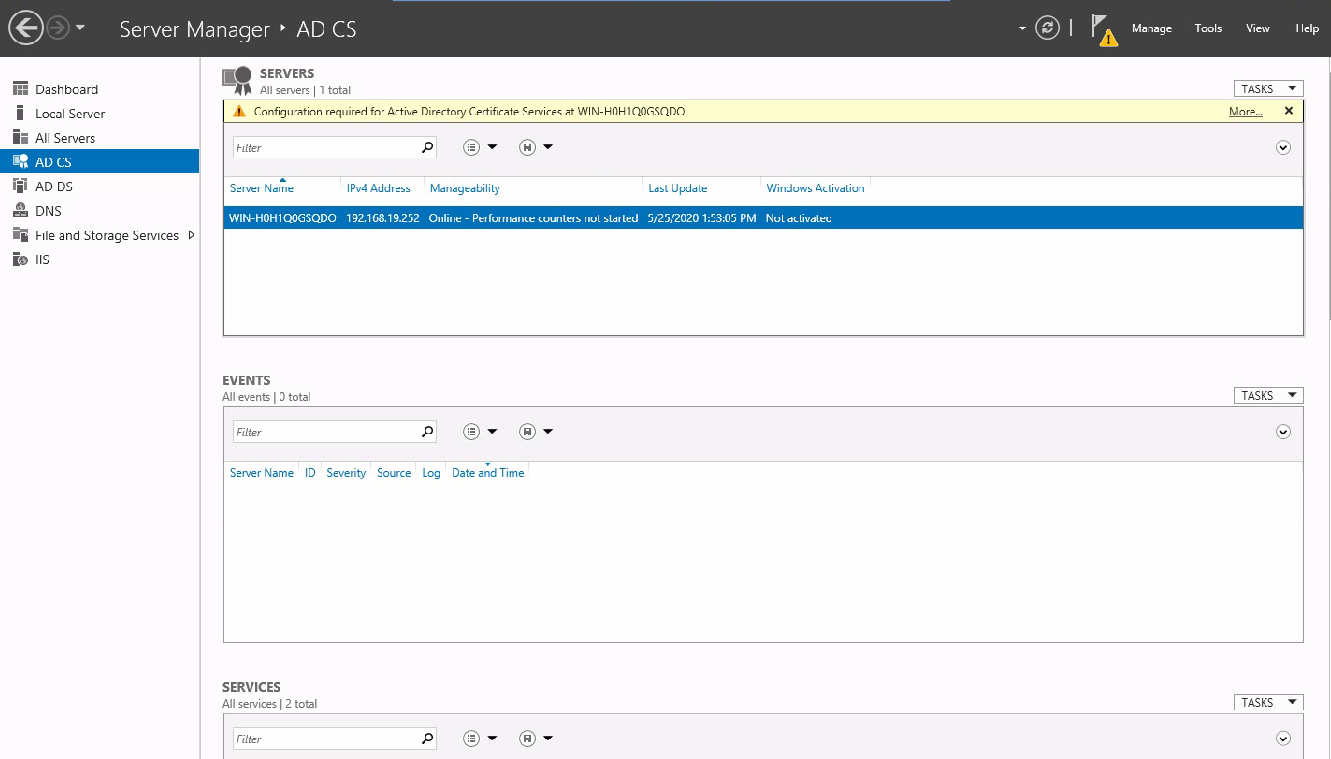This screenshot has width=1331, height=759.
Task: Click the Dashboard grid icon
Action: (20, 89)
